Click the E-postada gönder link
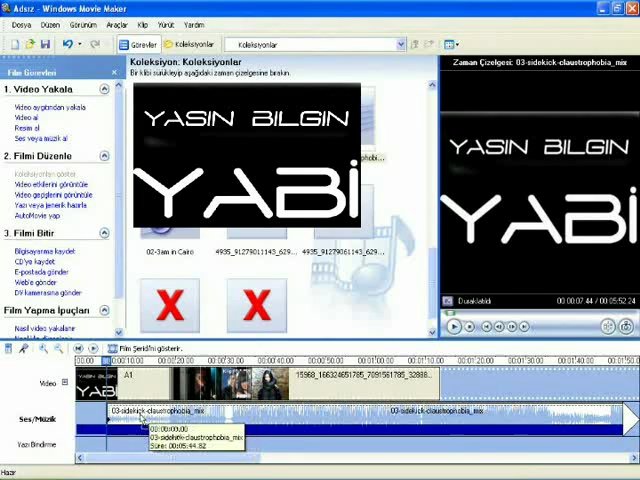This screenshot has width=640, height=480. tap(41, 272)
